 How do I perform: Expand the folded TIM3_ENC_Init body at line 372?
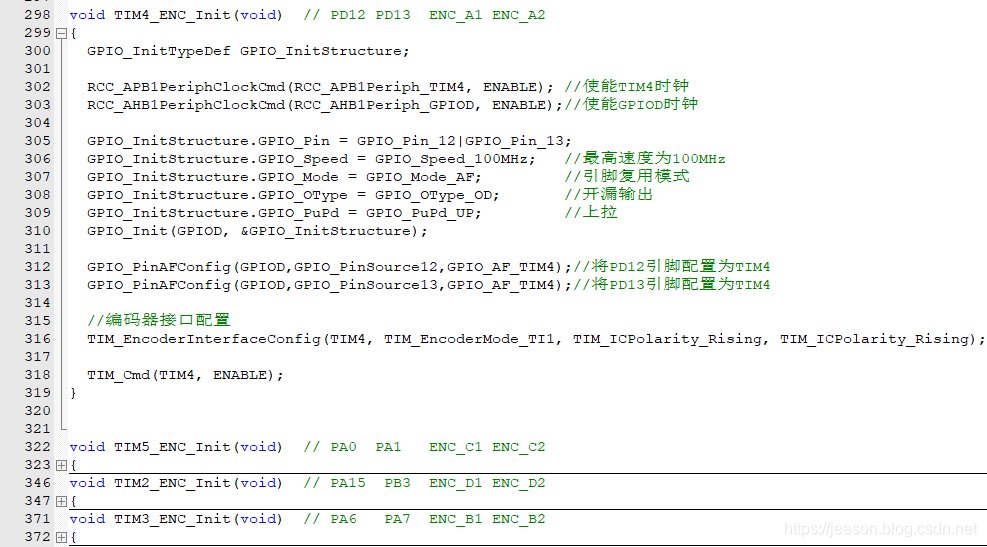(61, 537)
